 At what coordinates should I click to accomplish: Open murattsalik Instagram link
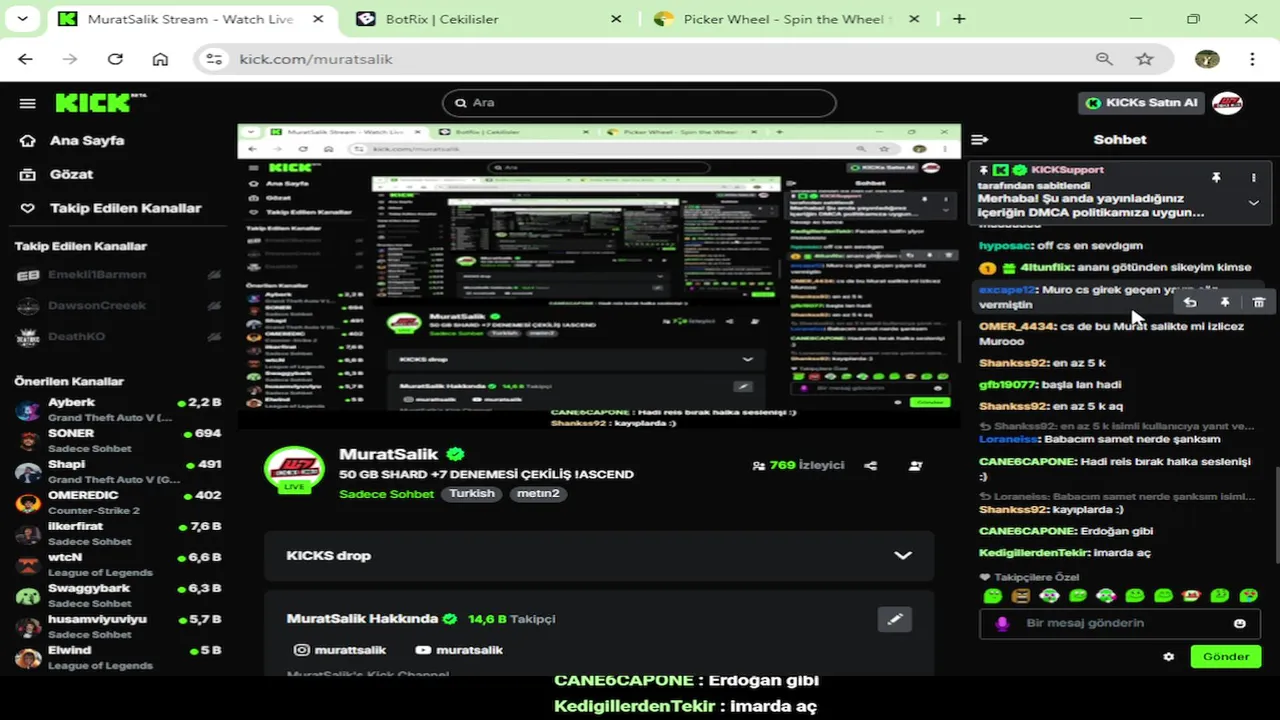[x=340, y=650]
